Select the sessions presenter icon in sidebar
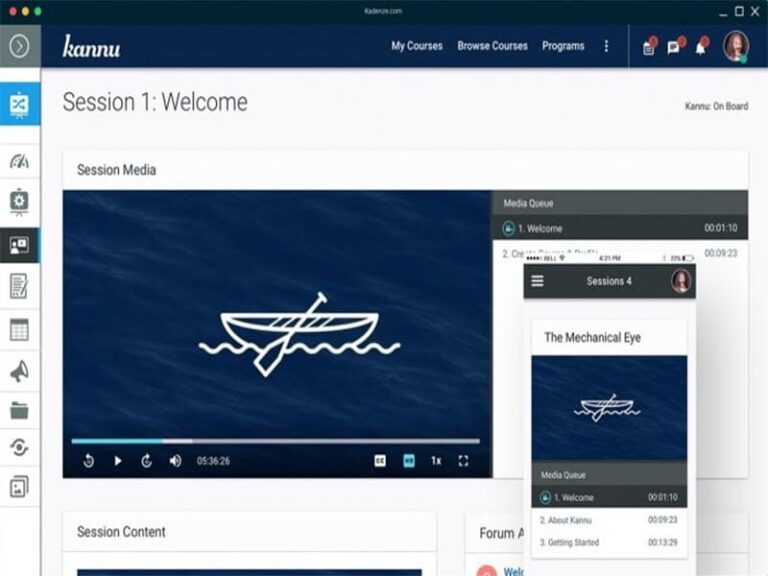 19,245
